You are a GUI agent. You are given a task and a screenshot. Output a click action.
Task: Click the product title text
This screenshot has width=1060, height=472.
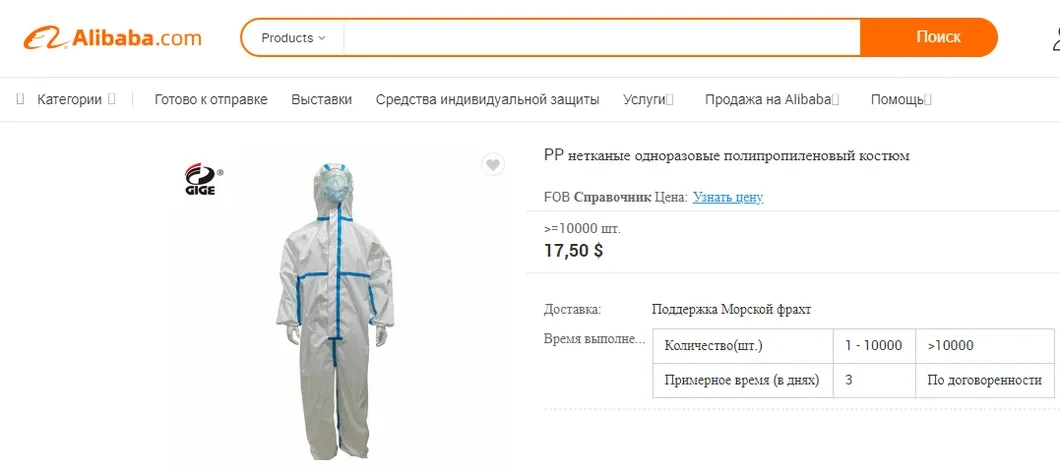[x=727, y=156]
